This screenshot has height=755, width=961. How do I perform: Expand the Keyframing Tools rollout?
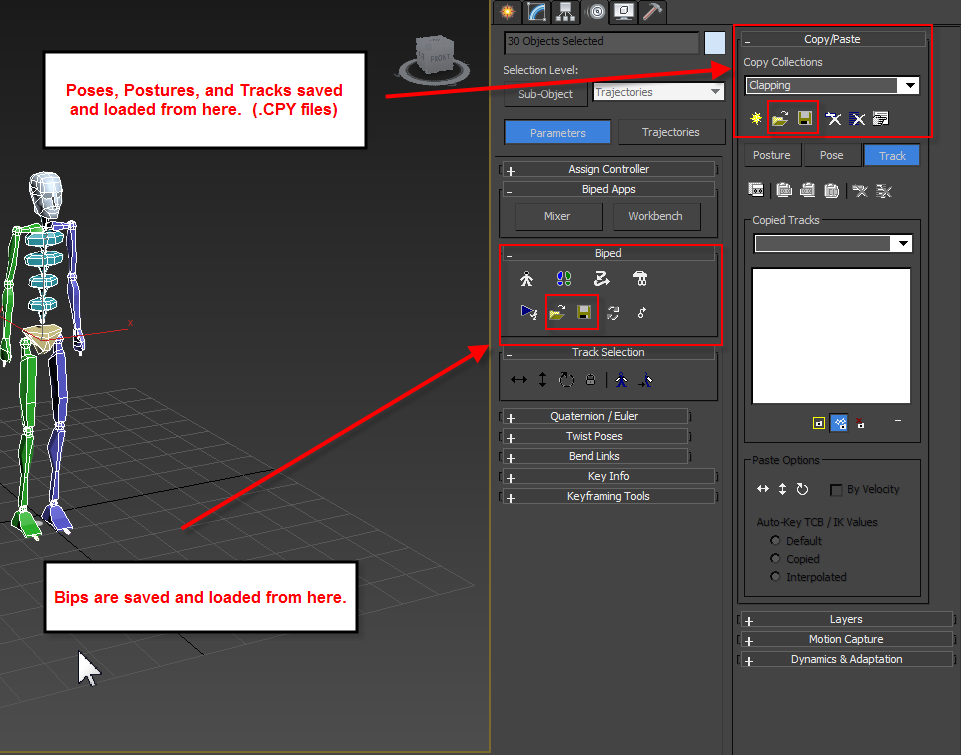coord(608,496)
